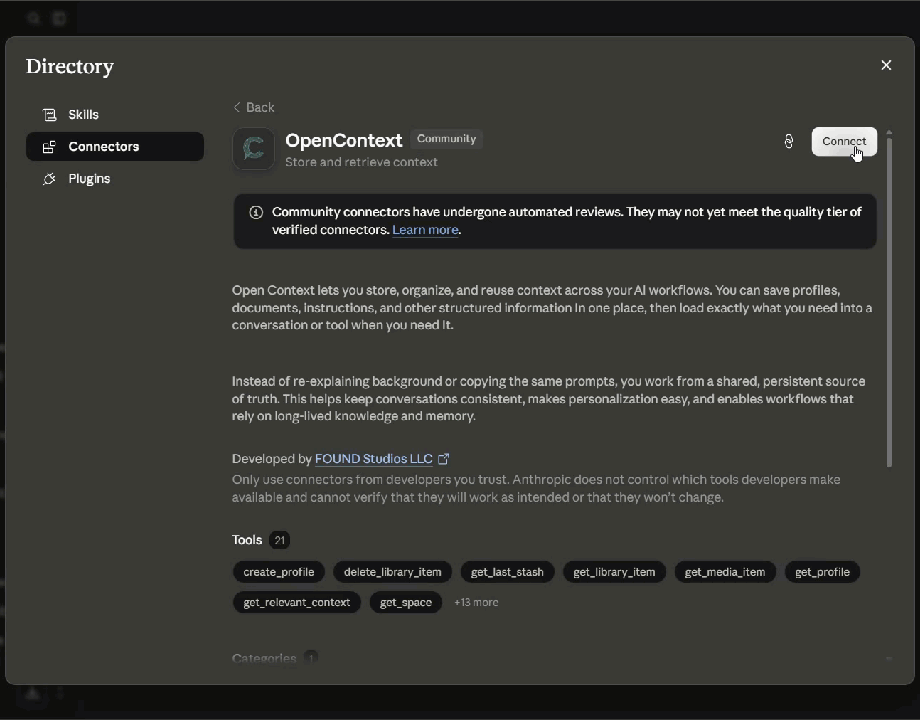
Task: Select the get_media_item tool chip
Action: (x=725, y=572)
